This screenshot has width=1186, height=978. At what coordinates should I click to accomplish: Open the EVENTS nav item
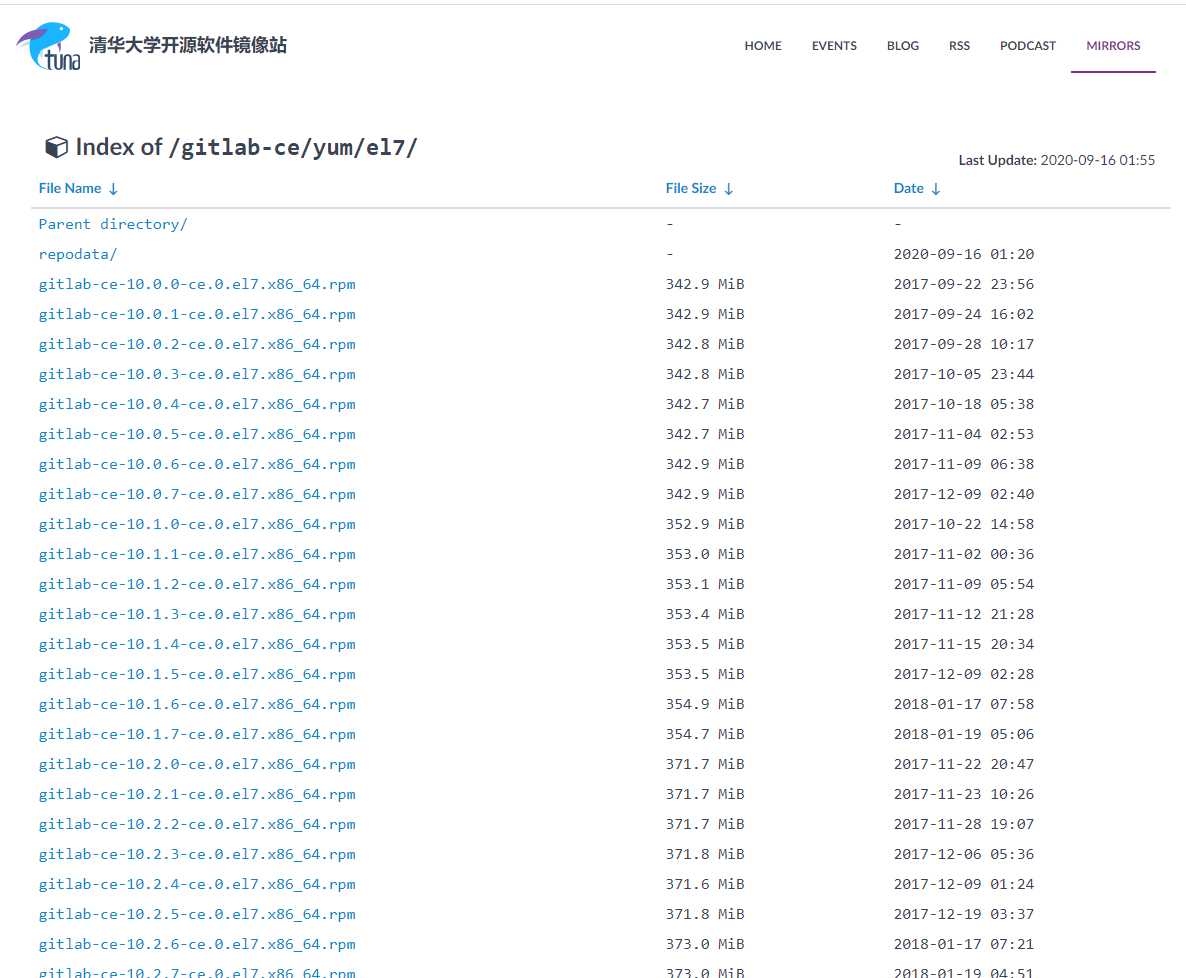[834, 45]
